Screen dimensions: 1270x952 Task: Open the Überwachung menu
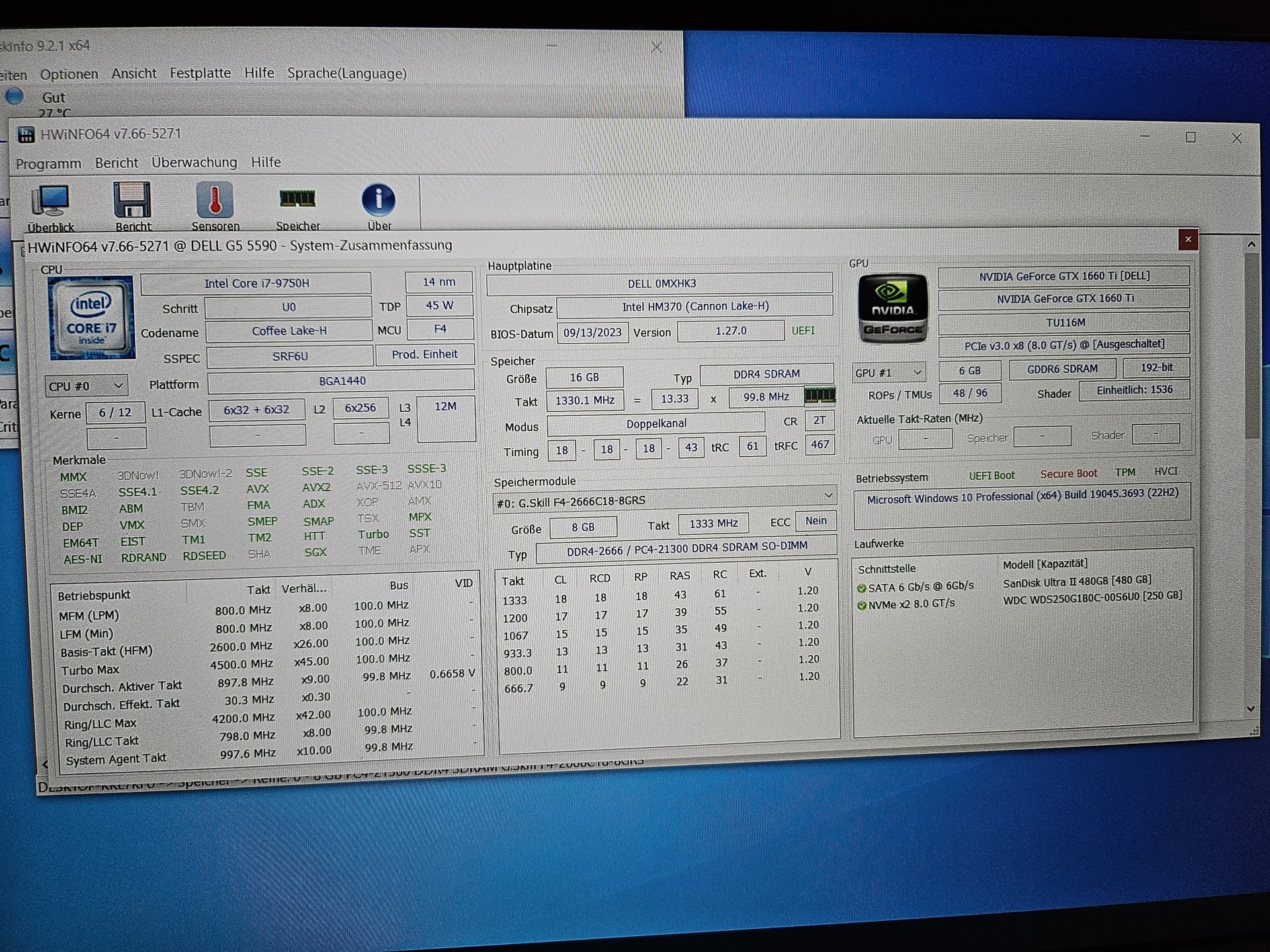click(x=194, y=162)
